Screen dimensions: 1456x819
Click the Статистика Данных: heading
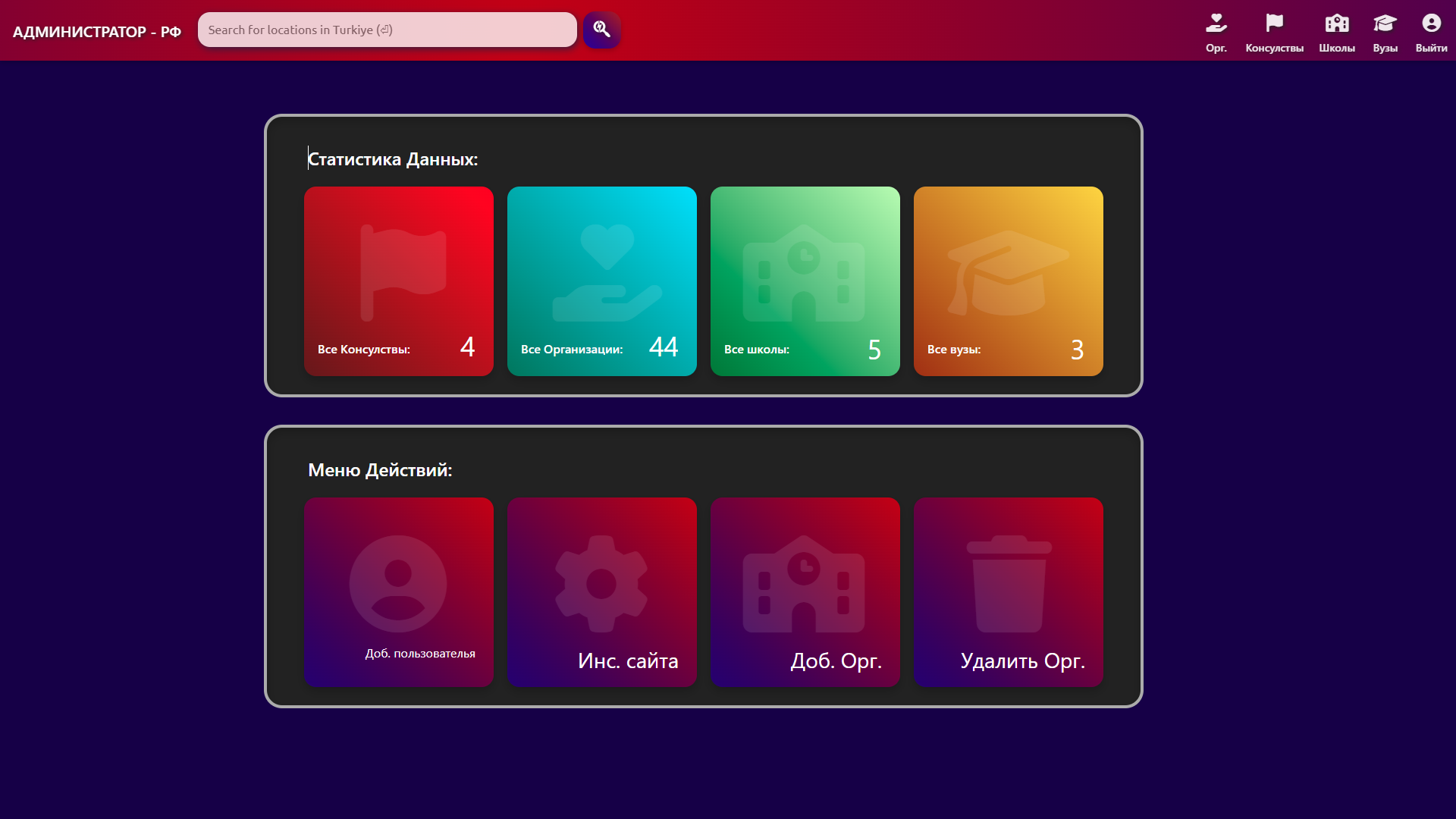tap(393, 159)
